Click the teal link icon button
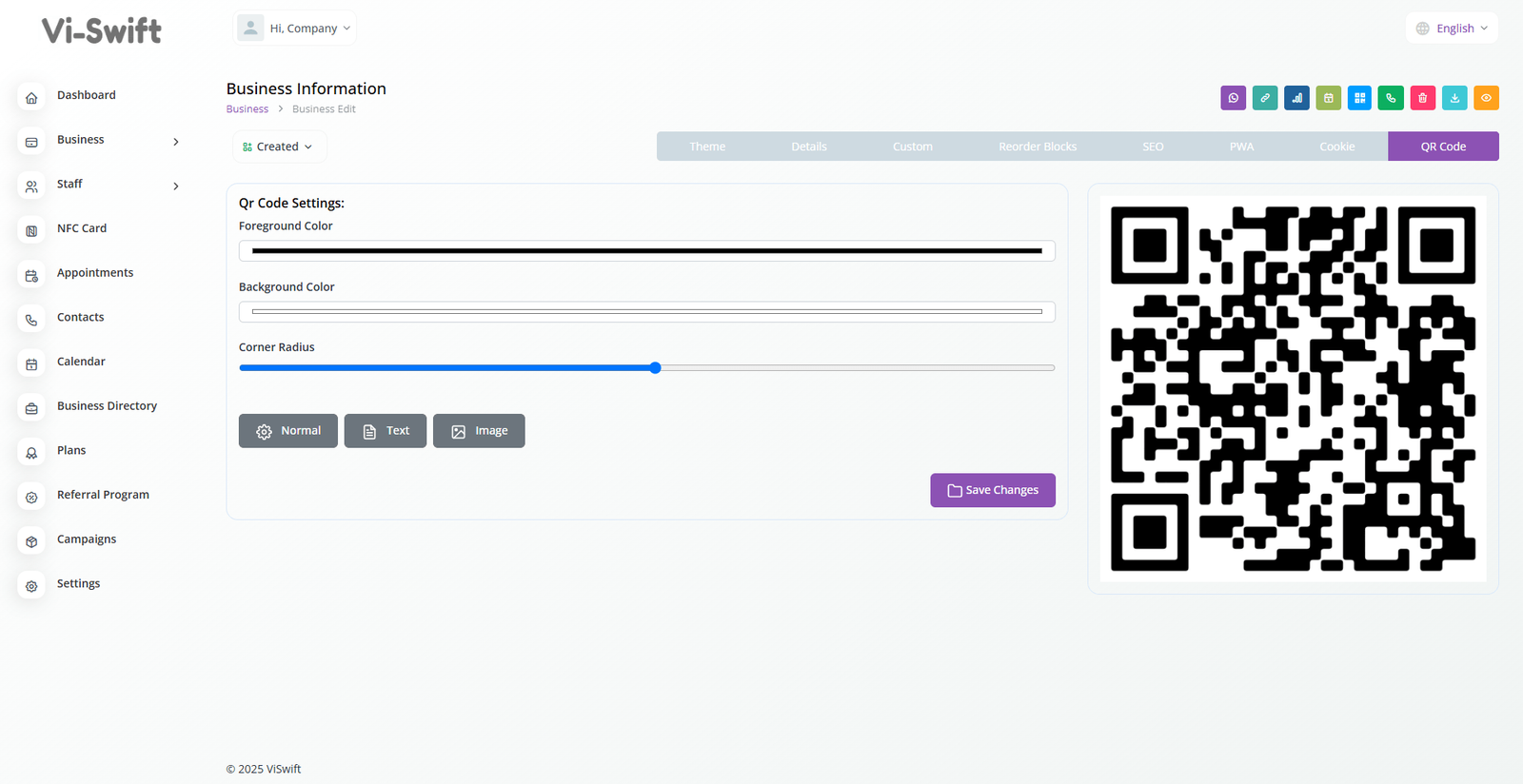 1265,98
